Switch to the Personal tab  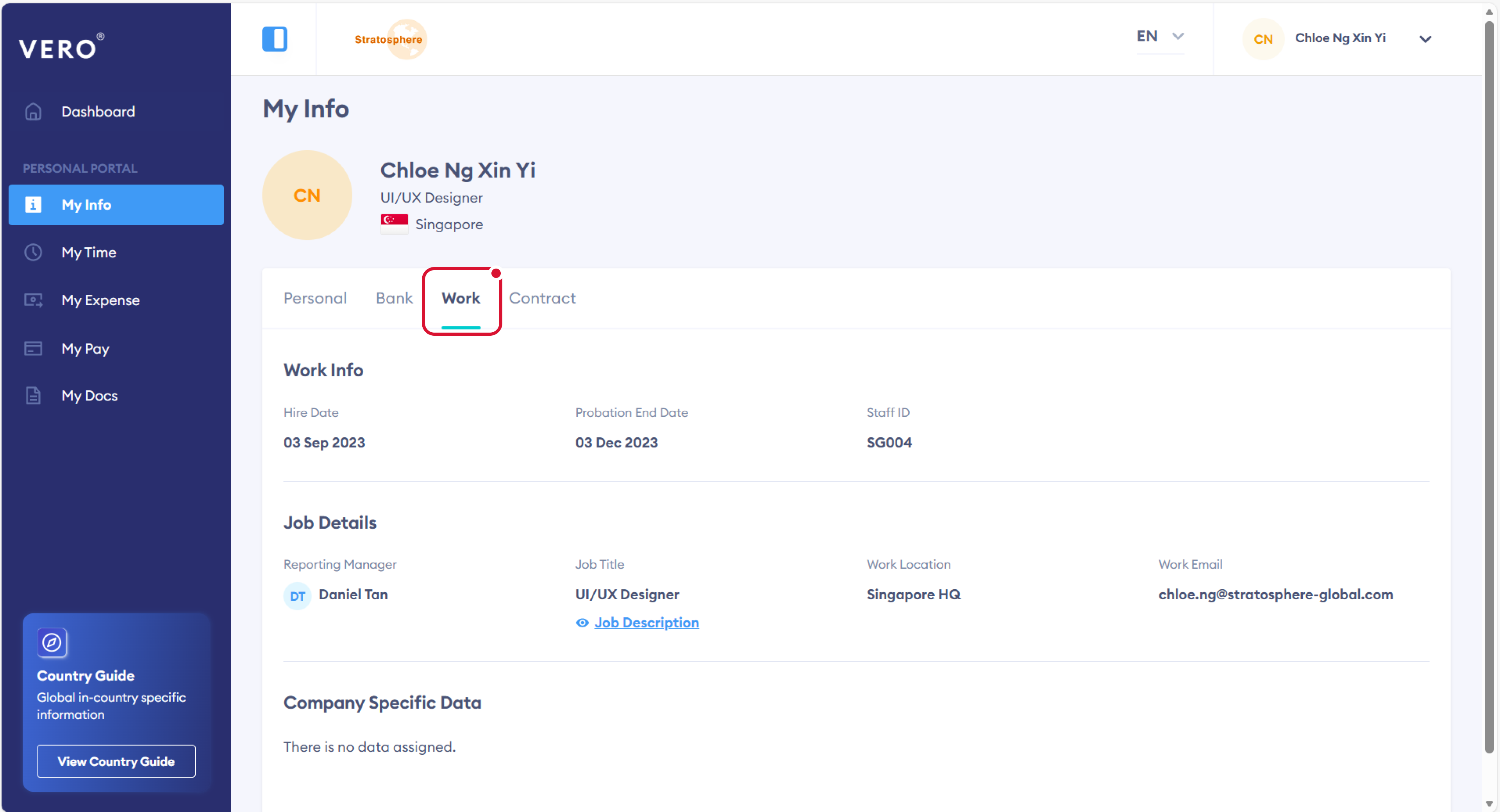pos(315,298)
